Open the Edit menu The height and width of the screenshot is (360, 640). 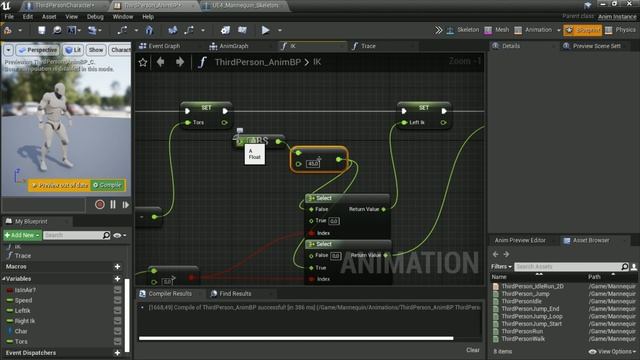point(28,17)
